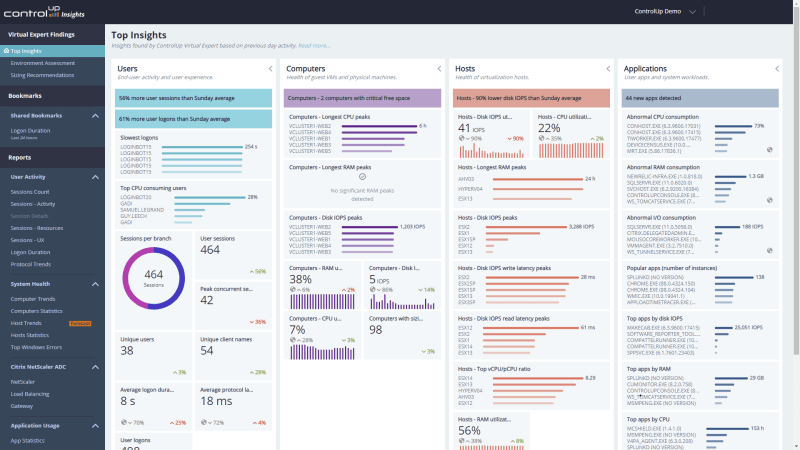The image size is (800, 450).
Task: Collapse the System Health section
Action: tap(95, 284)
